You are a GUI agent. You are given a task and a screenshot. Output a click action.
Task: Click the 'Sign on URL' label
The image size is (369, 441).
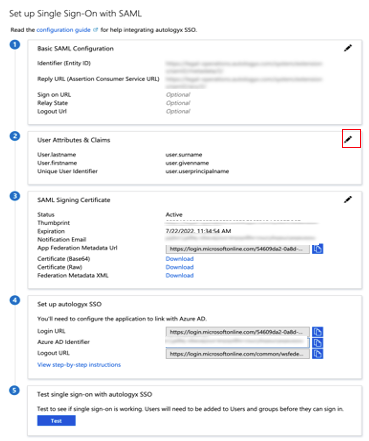[x=54, y=95]
